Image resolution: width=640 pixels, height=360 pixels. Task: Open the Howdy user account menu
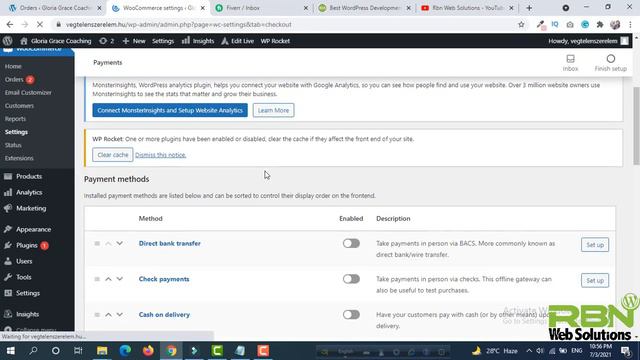[x=588, y=41]
